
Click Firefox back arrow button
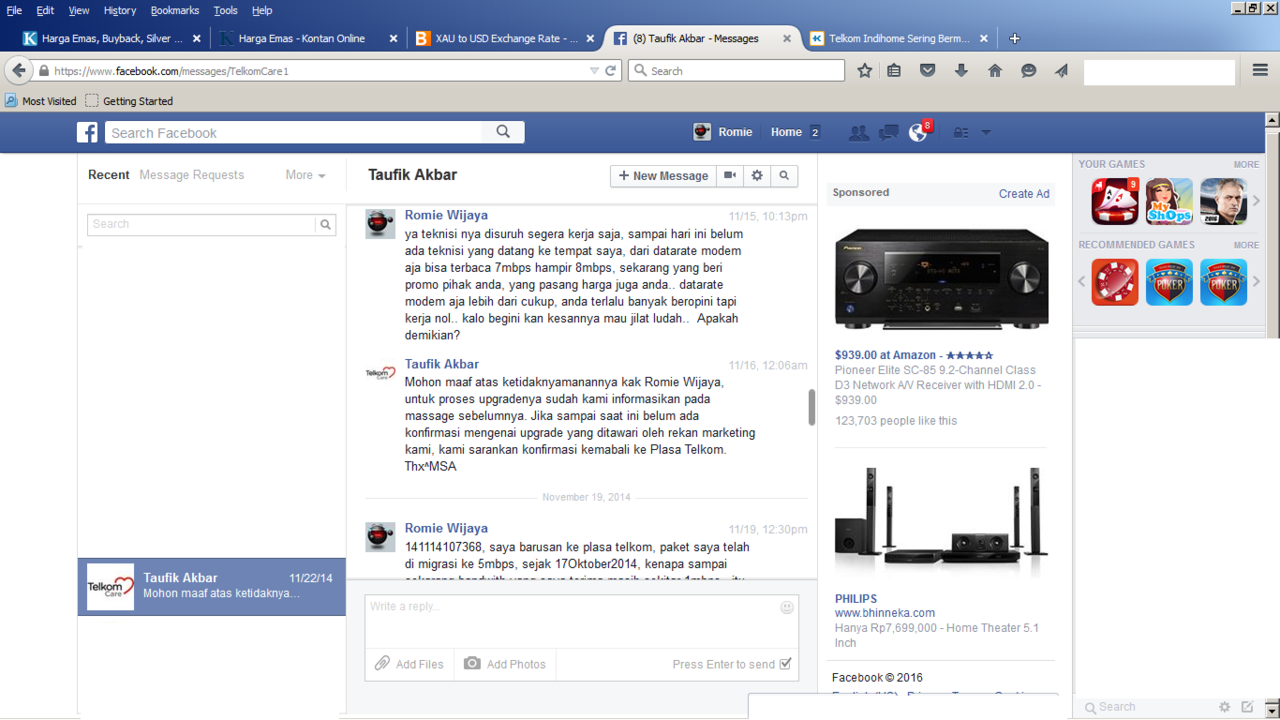pos(18,71)
